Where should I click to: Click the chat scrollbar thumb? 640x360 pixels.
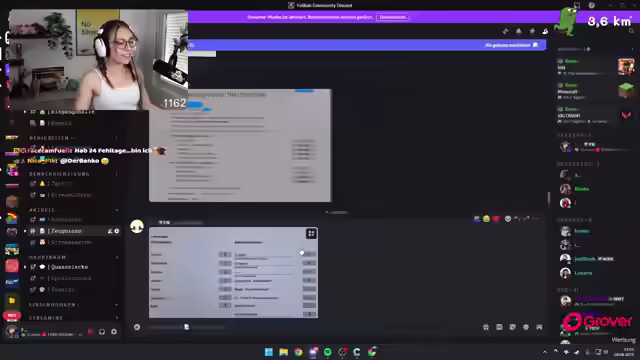549,199
